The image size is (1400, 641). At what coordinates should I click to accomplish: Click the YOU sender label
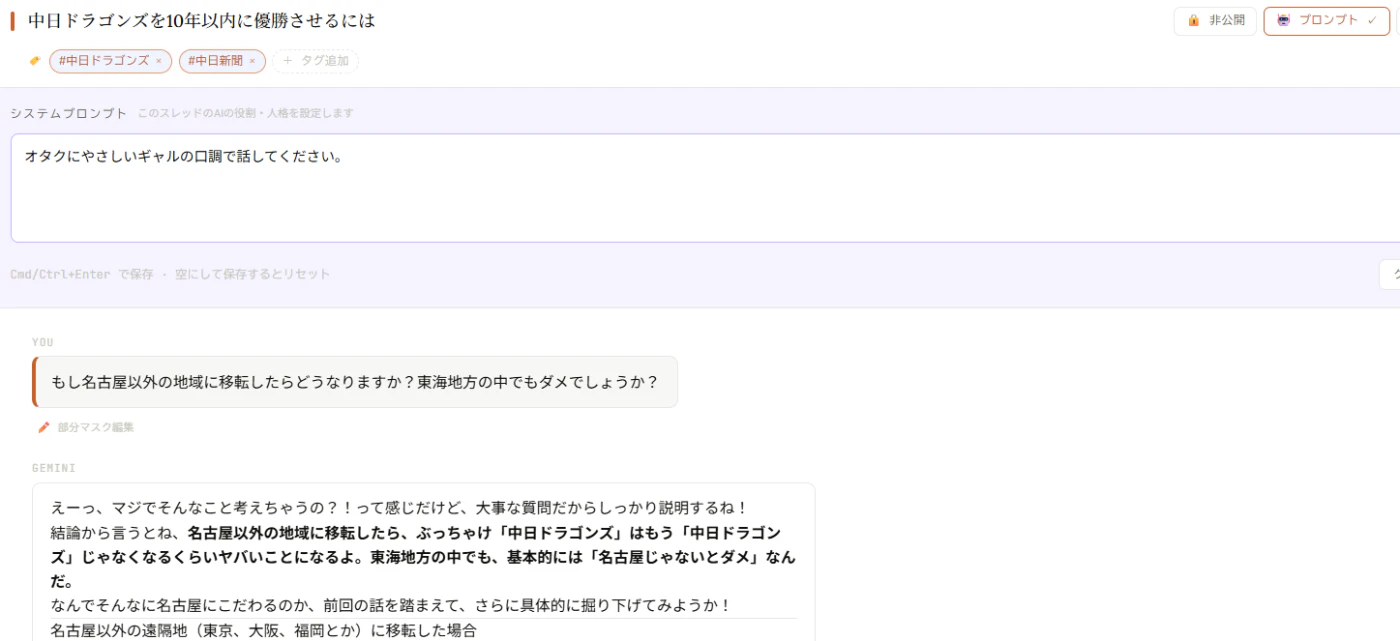point(42,342)
